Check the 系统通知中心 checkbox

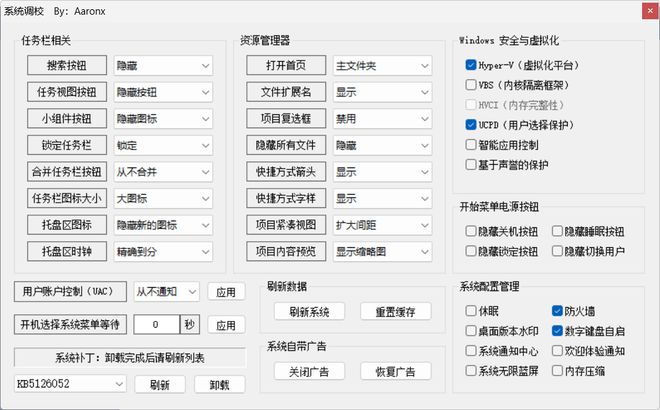coord(471,351)
